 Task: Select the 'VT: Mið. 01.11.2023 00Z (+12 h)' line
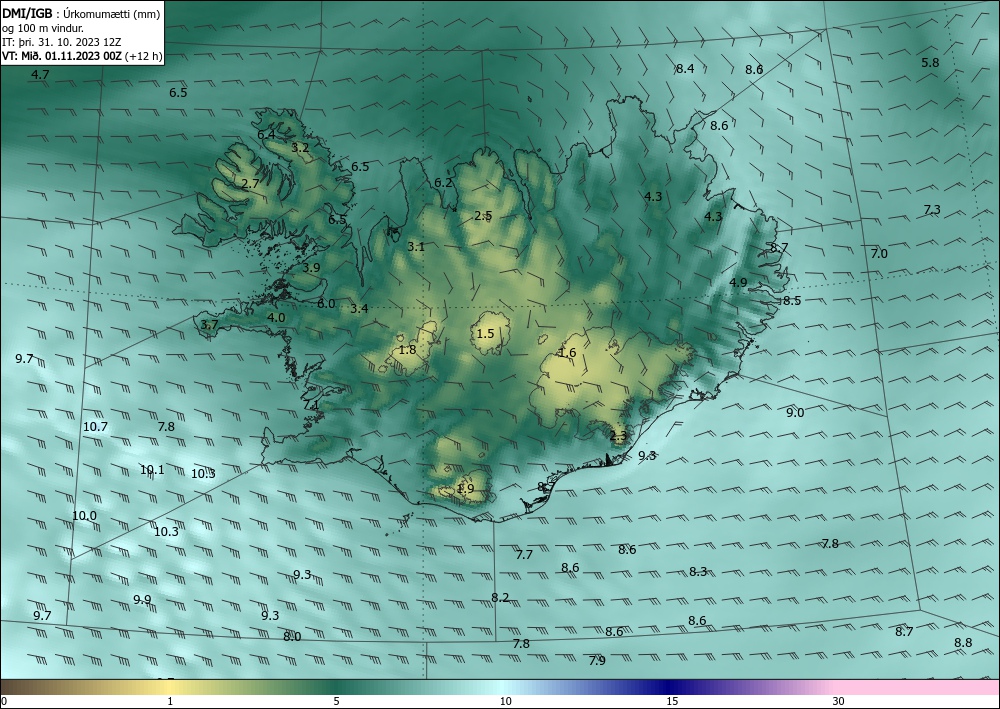82,56
